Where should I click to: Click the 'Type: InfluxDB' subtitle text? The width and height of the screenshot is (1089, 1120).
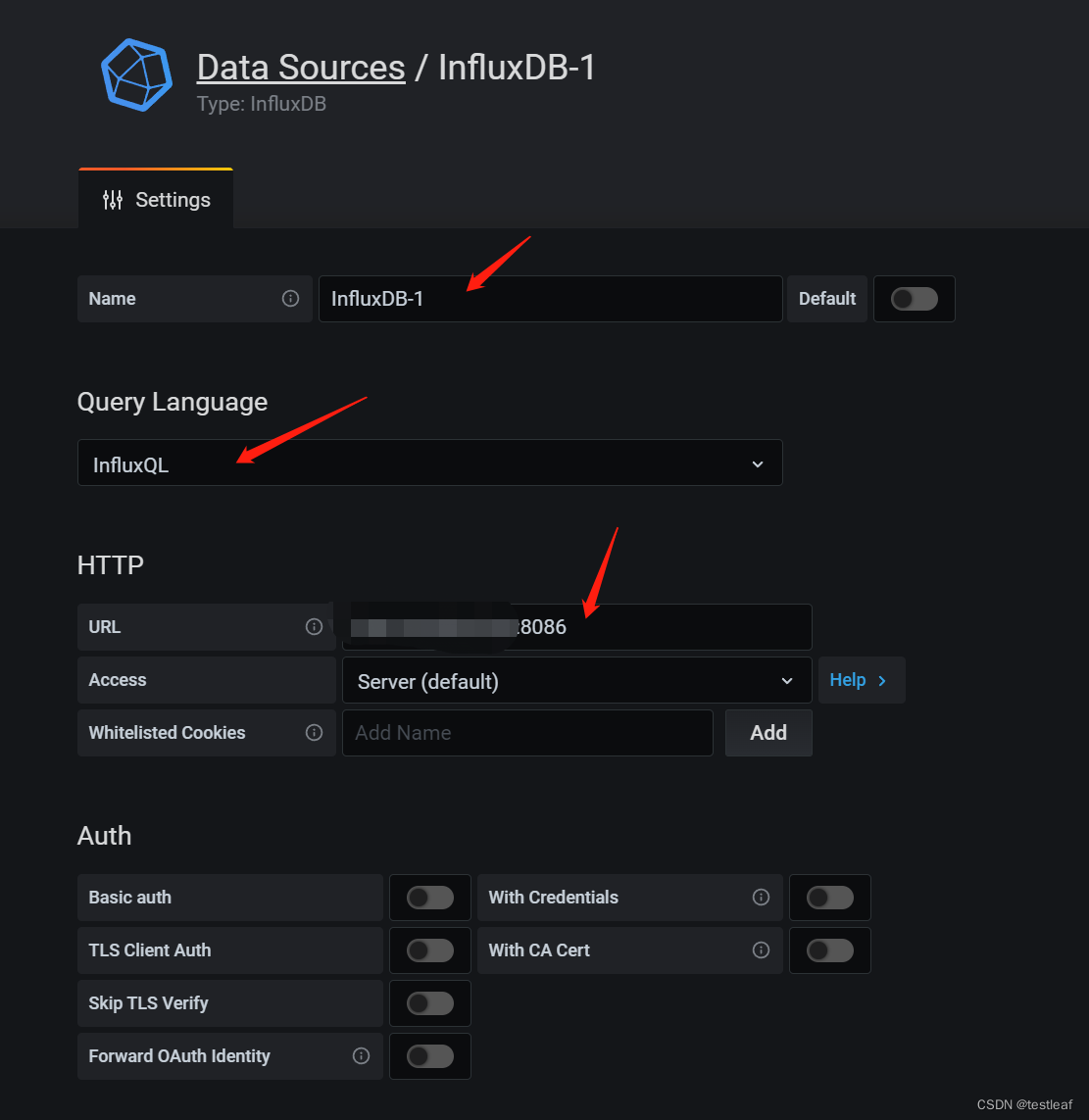click(262, 104)
